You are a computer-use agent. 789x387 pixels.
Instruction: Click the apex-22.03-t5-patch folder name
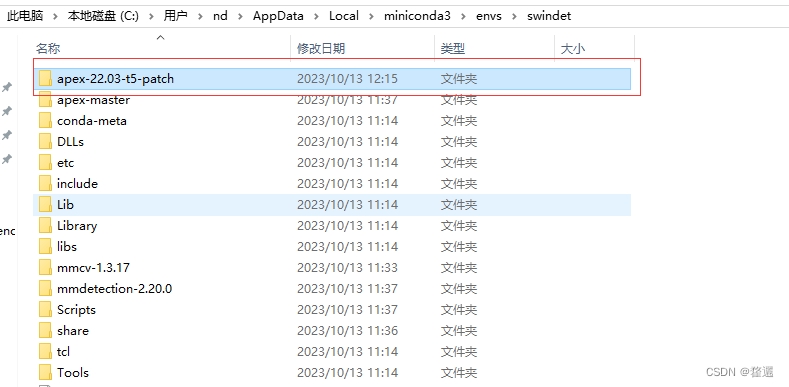point(115,79)
